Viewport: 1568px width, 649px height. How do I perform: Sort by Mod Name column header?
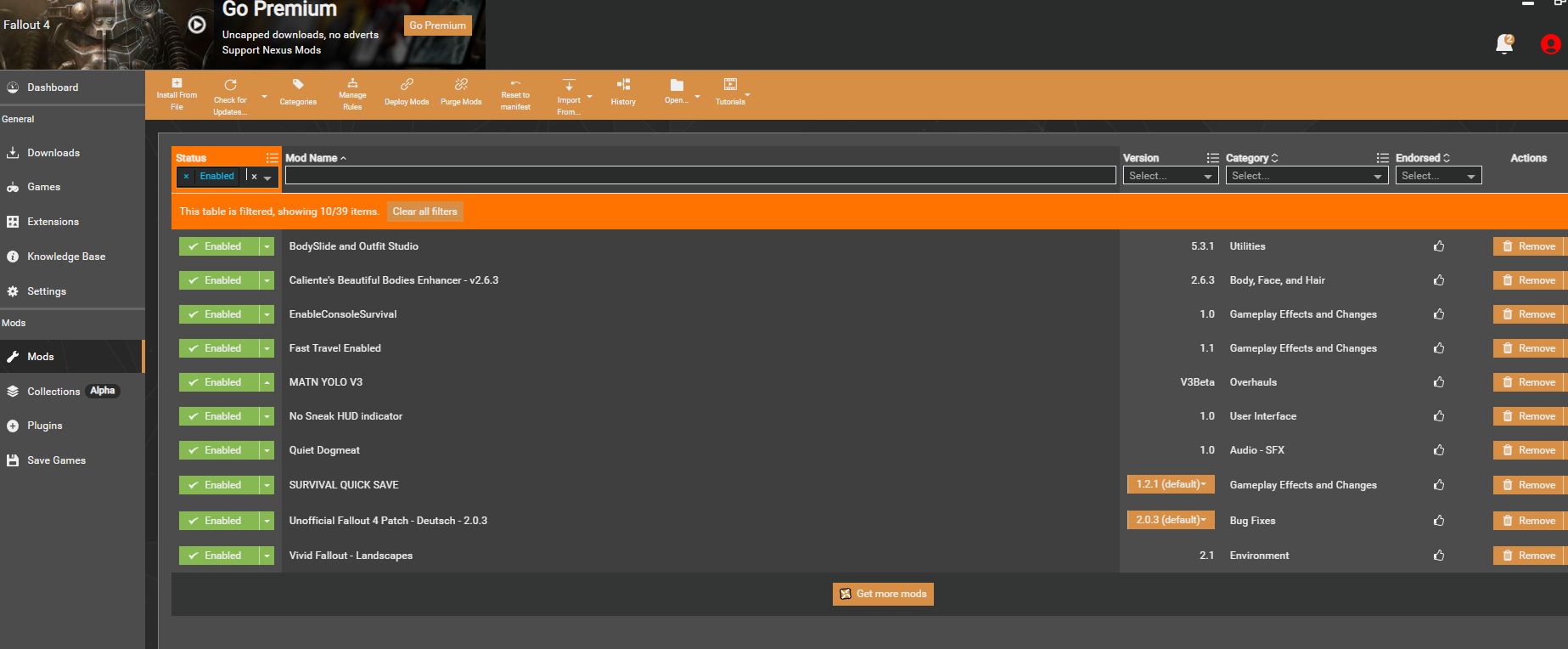(x=316, y=158)
